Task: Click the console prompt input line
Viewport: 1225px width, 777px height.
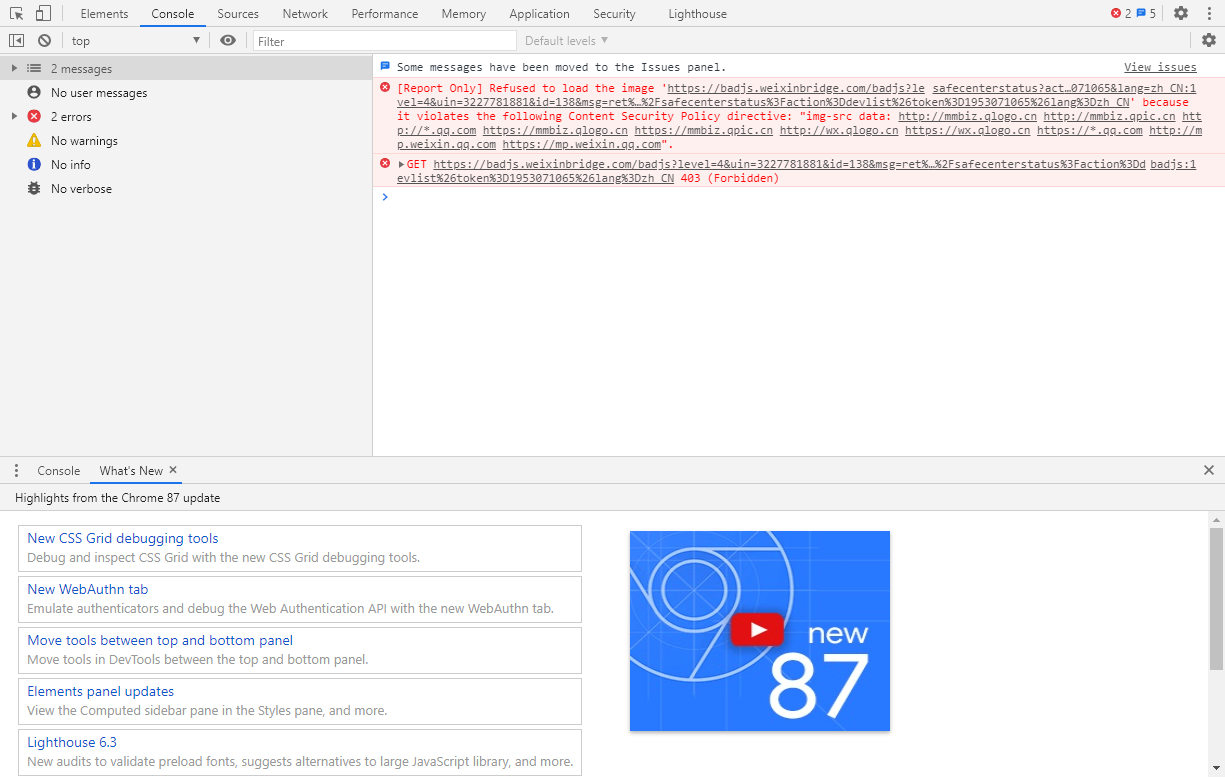Action: (798, 197)
